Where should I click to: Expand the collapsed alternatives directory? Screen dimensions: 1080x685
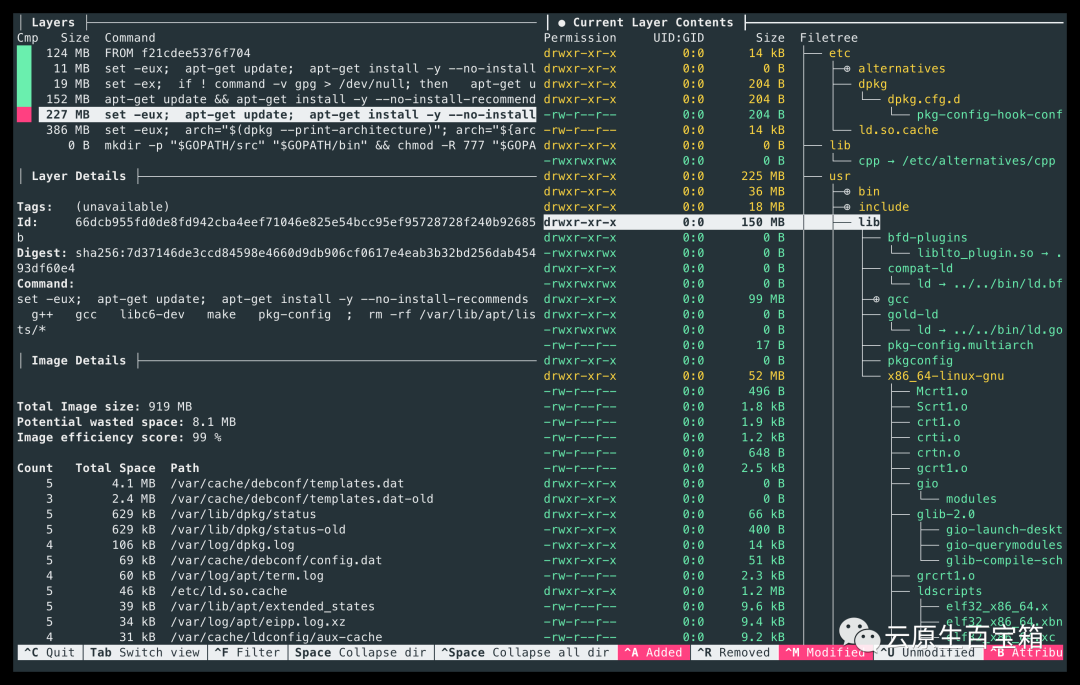click(847, 69)
